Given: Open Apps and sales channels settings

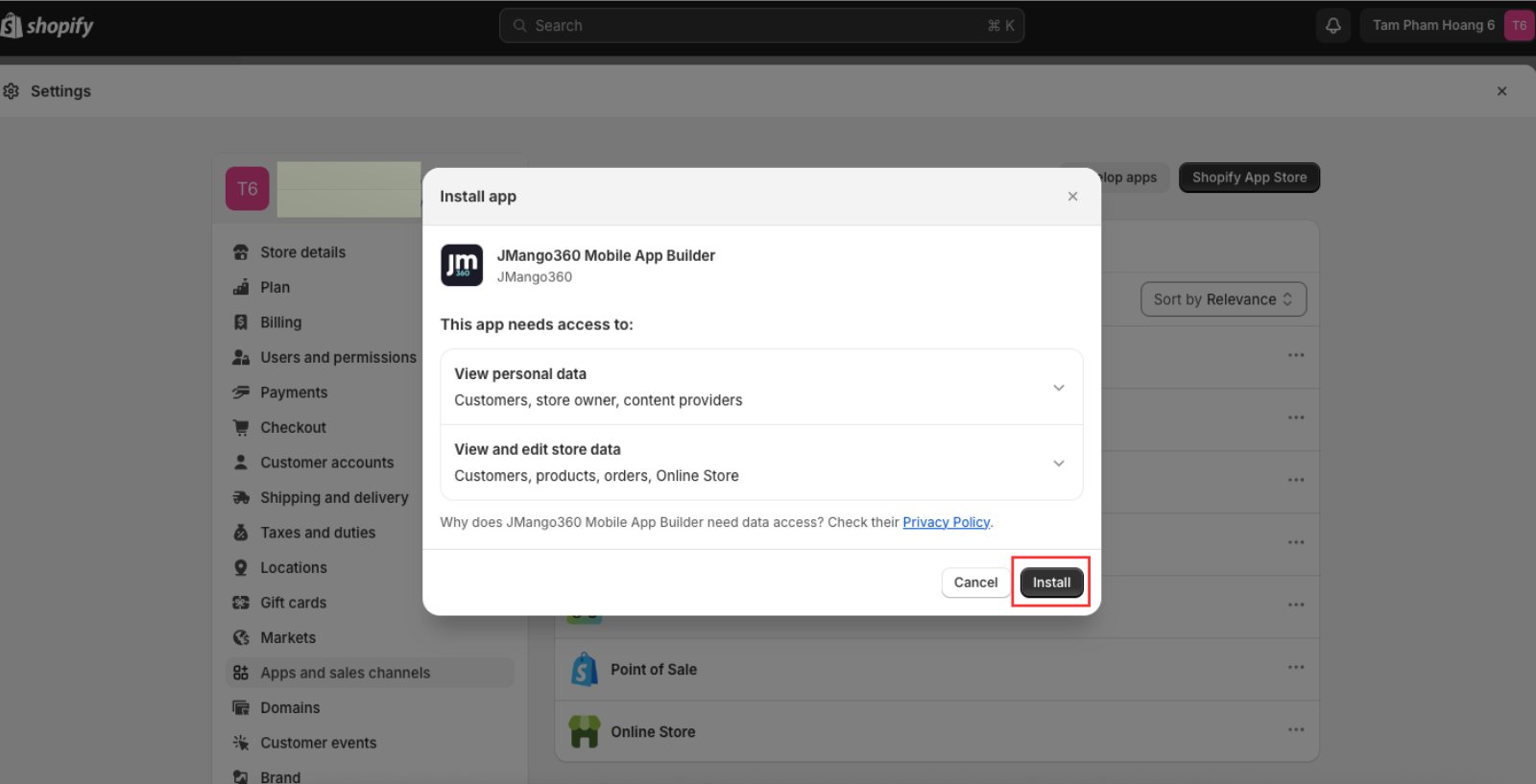Looking at the screenshot, I should (345, 673).
